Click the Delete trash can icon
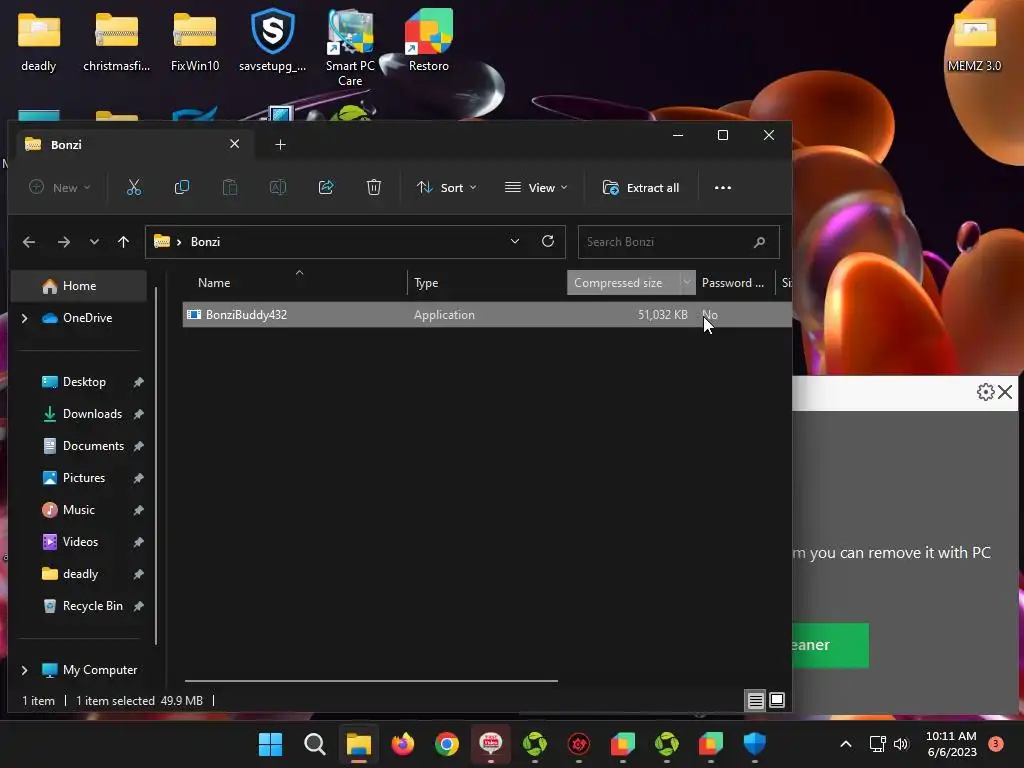The height and width of the screenshot is (768, 1024). tap(374, 188)
